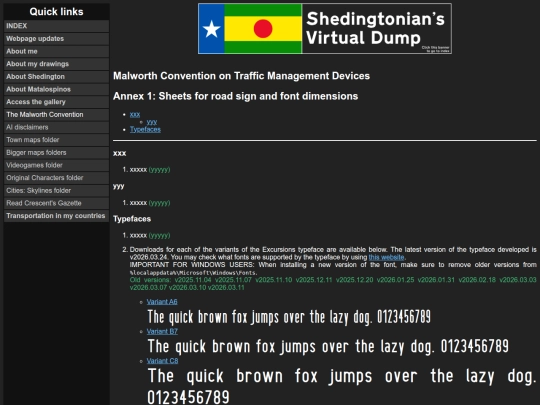Select old version v2025.11.04

pos(193,280)
